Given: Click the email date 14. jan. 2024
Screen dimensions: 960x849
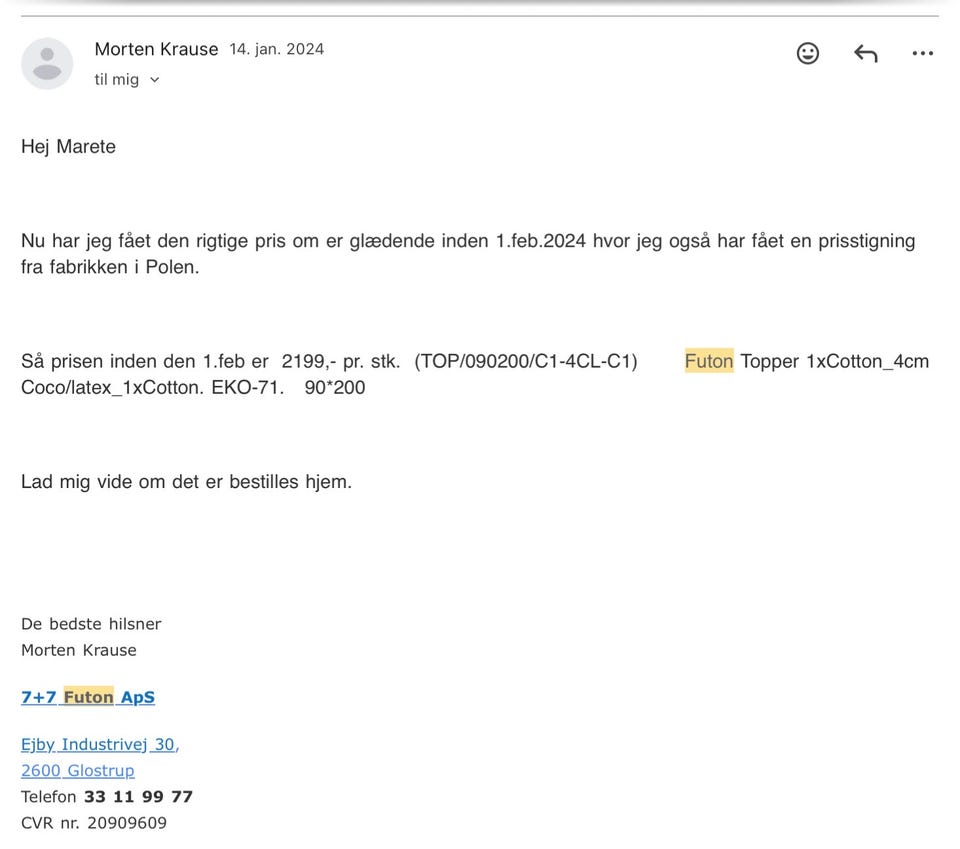Looking at the screenshot, I should (277, 49).
